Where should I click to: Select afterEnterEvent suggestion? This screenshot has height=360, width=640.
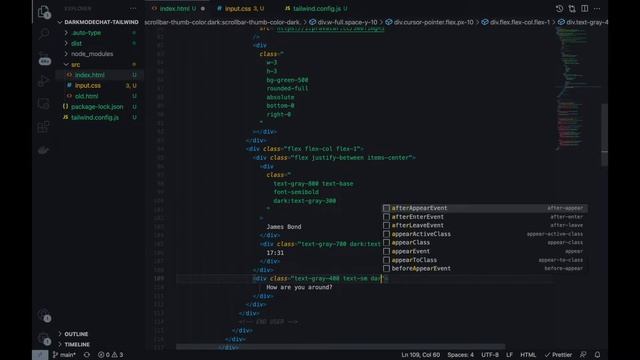(484, 217)
